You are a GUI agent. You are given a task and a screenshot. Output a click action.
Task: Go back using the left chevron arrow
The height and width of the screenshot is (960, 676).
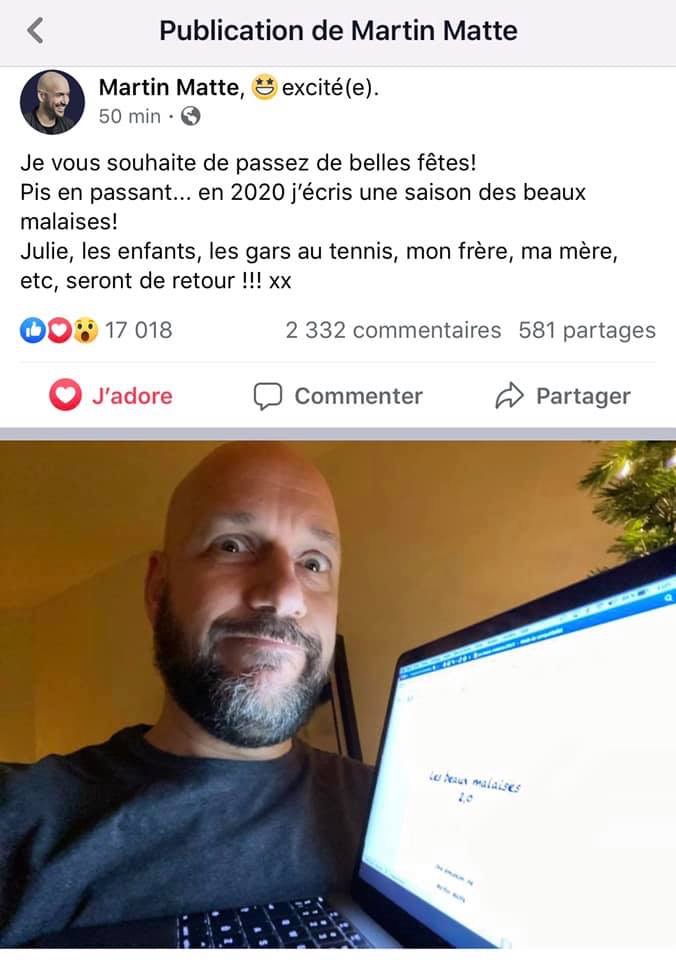coord(36,31)
